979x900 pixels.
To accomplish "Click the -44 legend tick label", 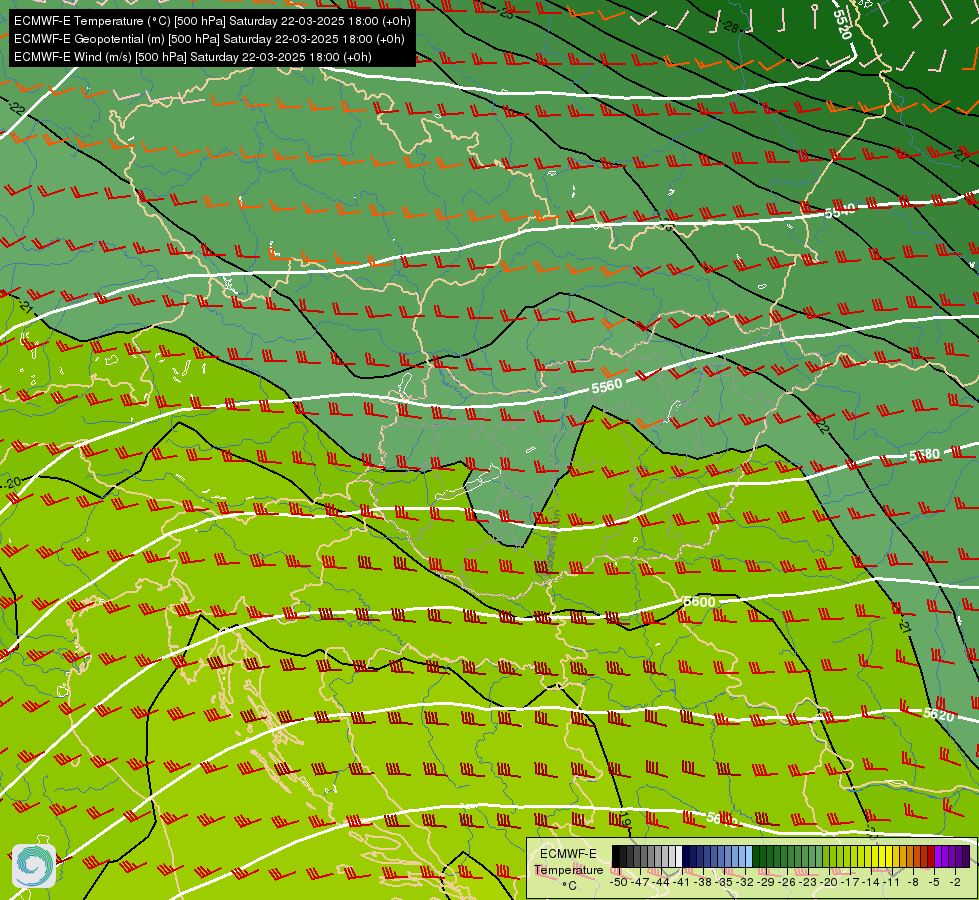I will click(x=661, y=882).
